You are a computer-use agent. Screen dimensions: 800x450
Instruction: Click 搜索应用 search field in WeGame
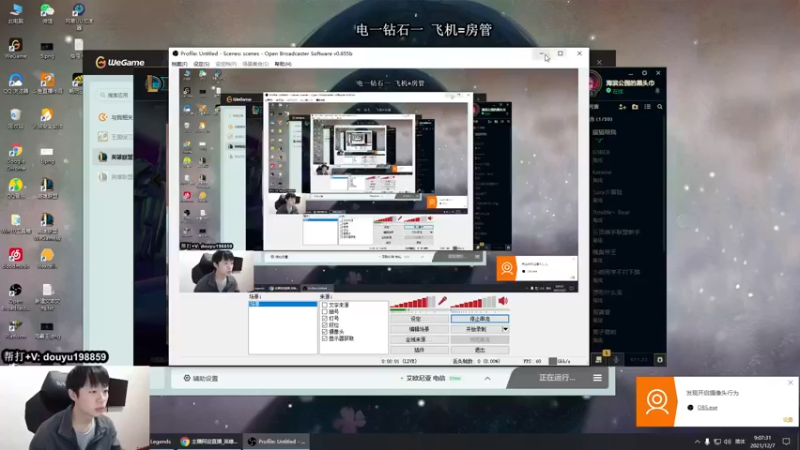114,95
